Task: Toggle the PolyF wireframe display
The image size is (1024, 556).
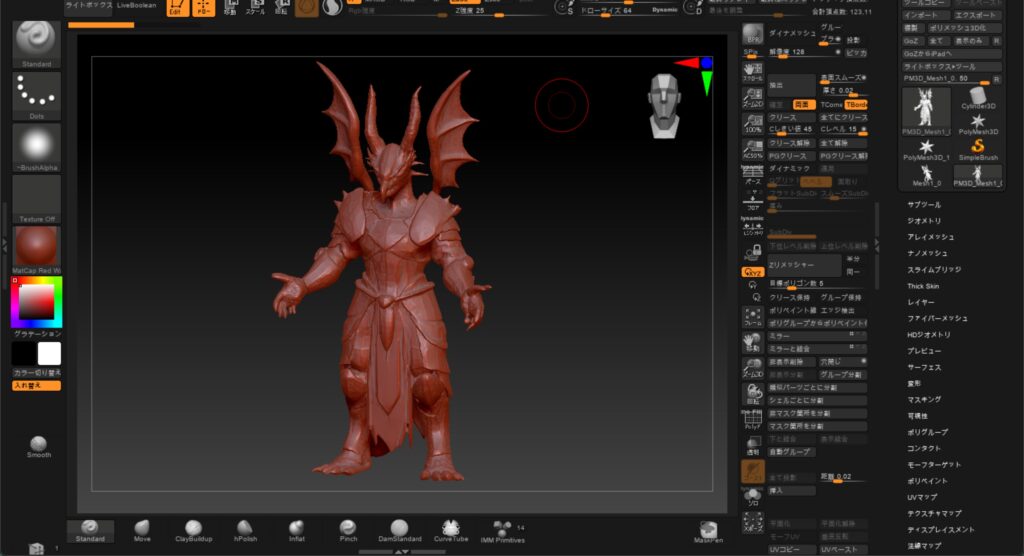Action: pos(752,419)
